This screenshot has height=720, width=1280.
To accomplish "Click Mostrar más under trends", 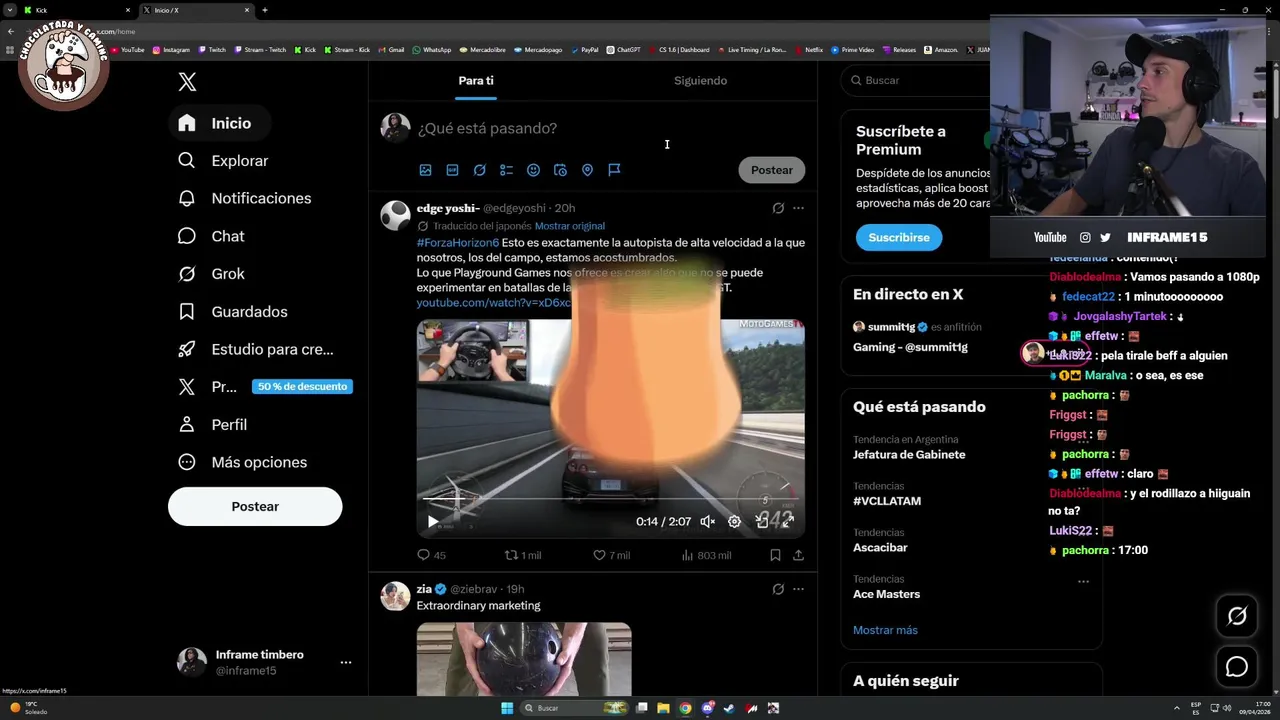I will pos(885,630).
